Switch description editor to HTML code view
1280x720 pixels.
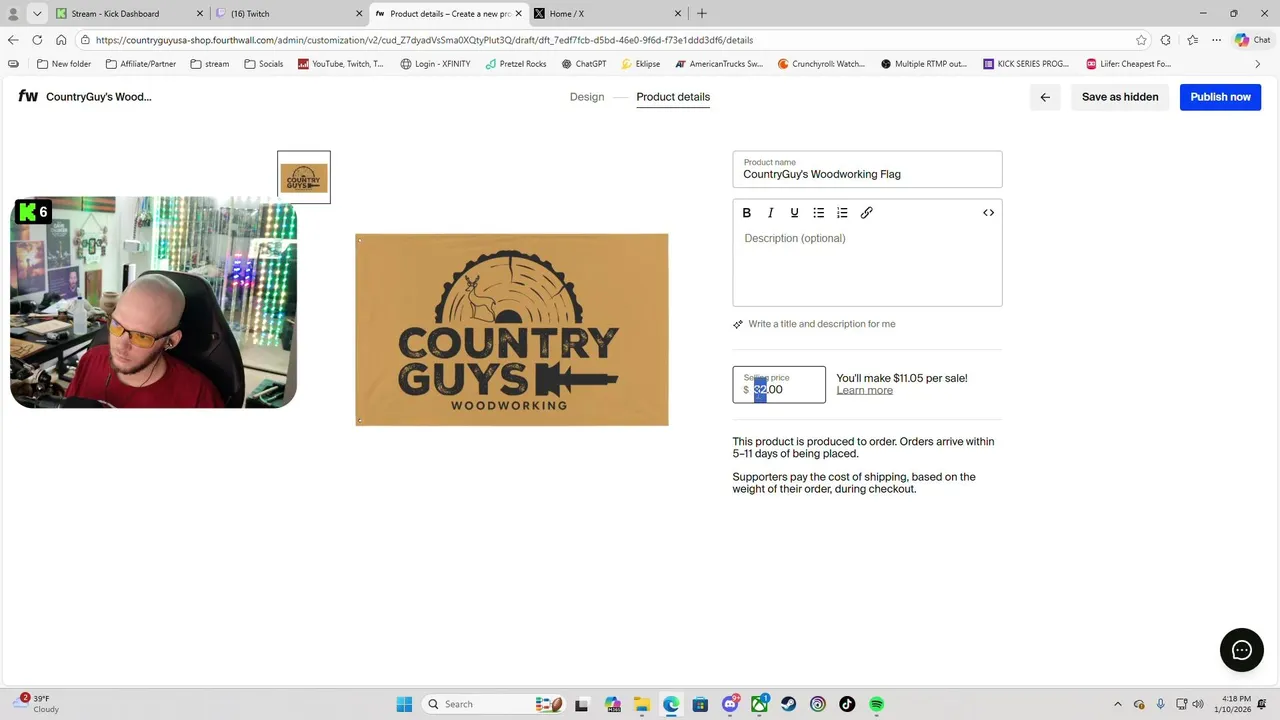point(988,213)
